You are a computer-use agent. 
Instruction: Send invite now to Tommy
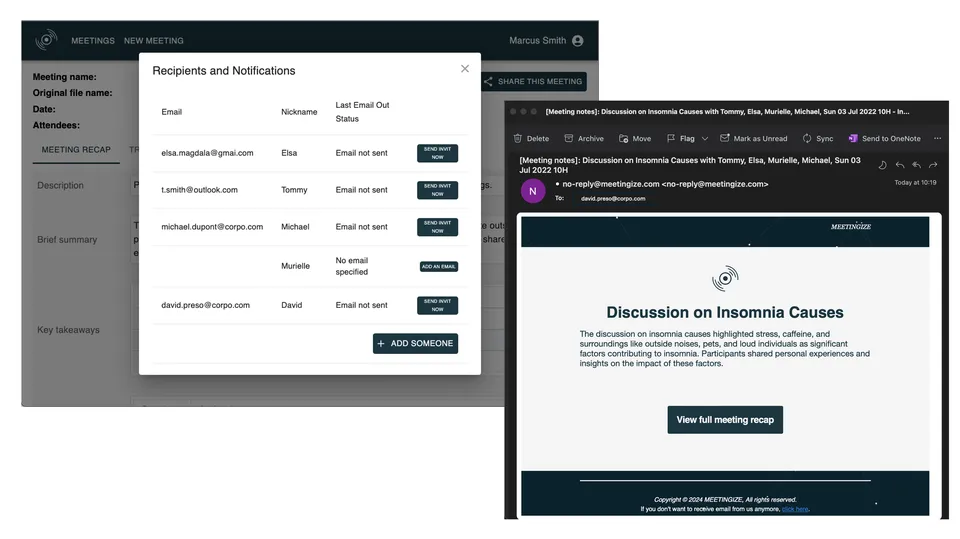pos(437,190)
